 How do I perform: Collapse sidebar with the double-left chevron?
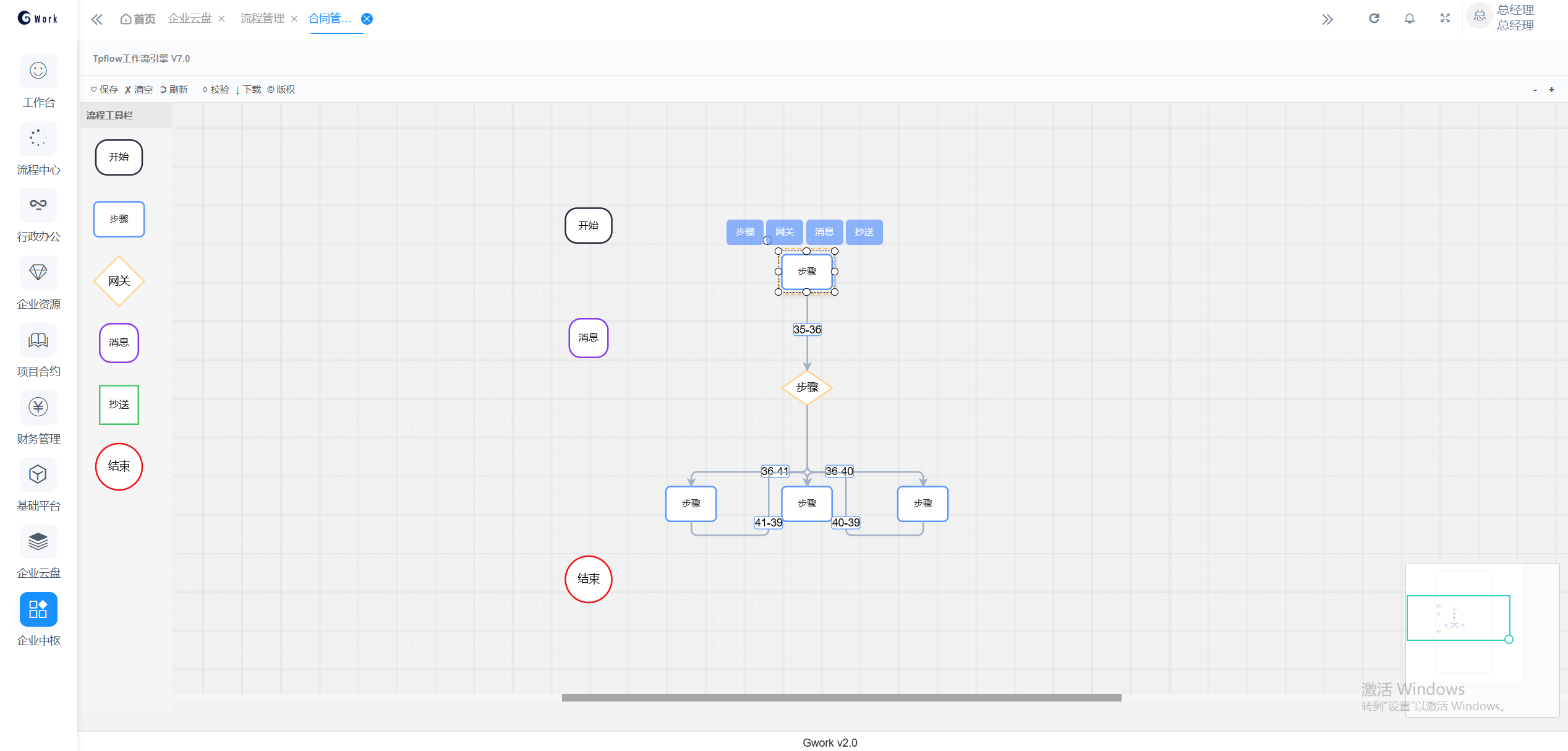pyautogui.click(x=97, y=19)
